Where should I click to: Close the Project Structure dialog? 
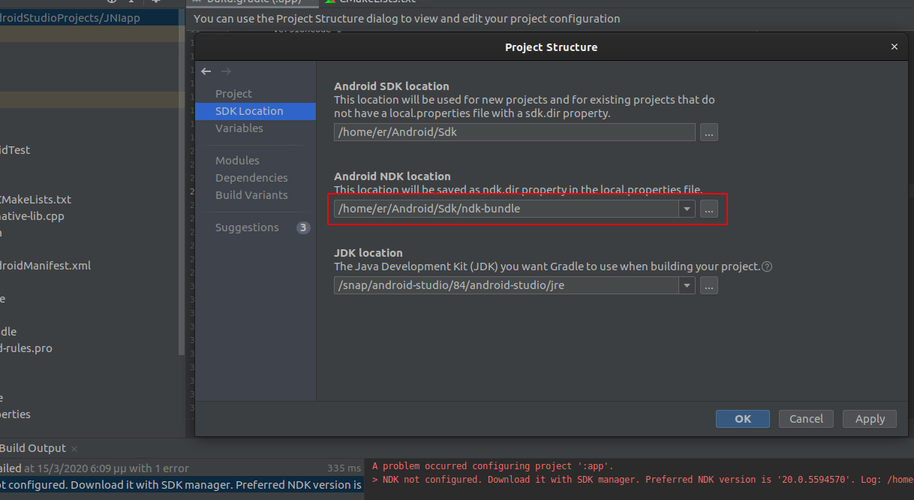tap(894, 47)
